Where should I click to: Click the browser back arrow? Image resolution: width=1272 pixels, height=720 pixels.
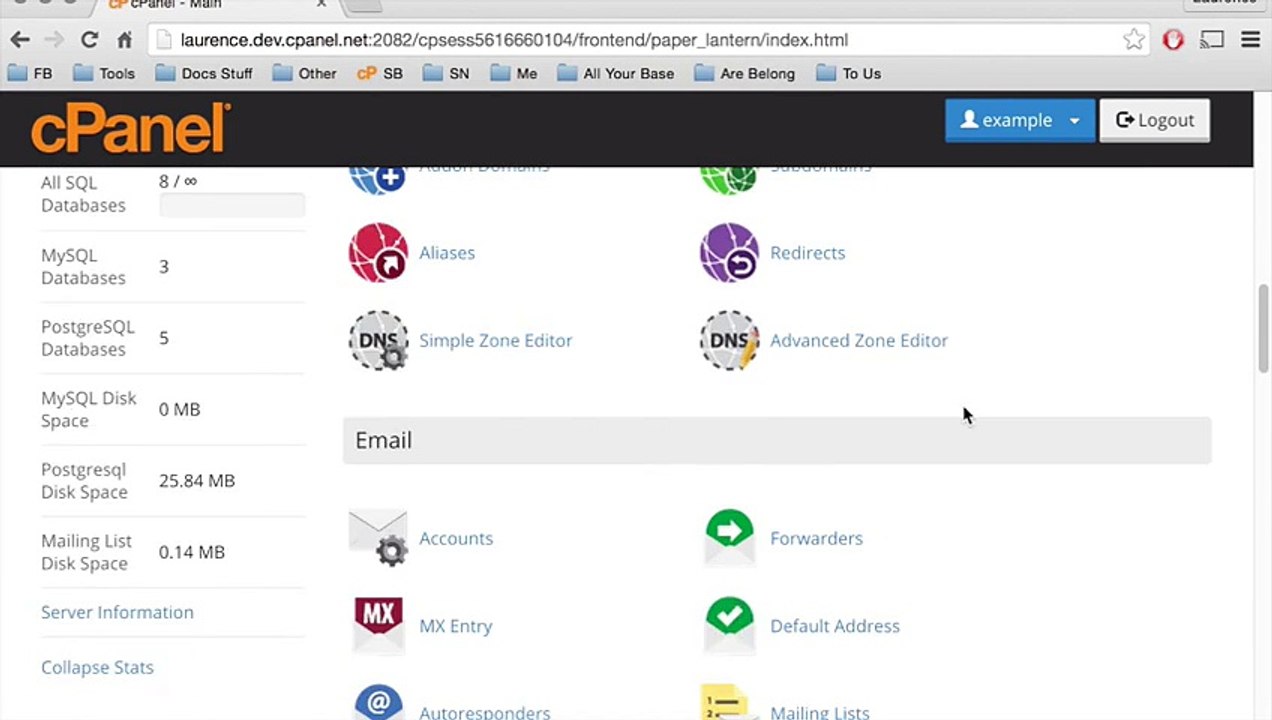pyautogui.click(x=20, y=40)
